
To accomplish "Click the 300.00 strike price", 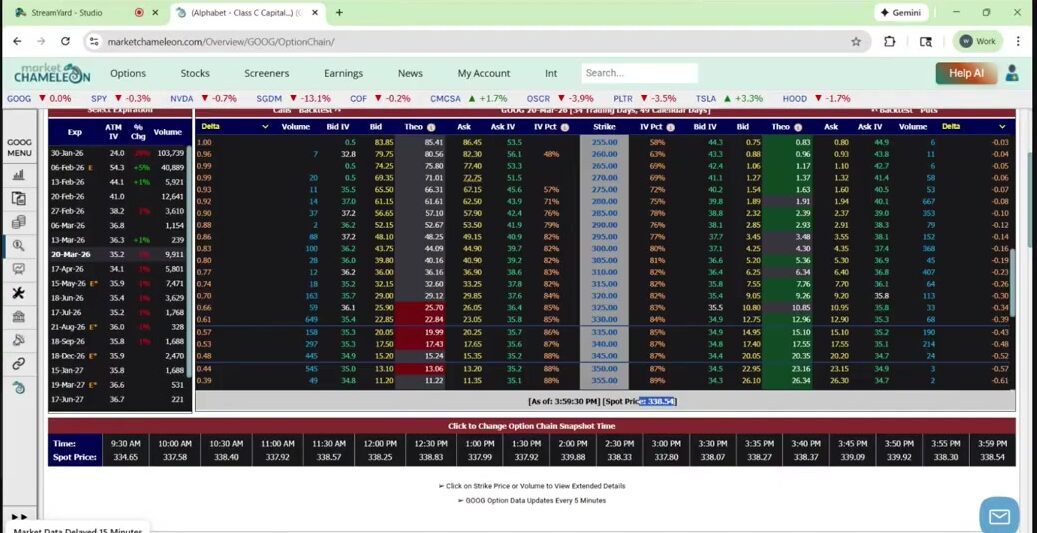I will click(x=604, y=249).
